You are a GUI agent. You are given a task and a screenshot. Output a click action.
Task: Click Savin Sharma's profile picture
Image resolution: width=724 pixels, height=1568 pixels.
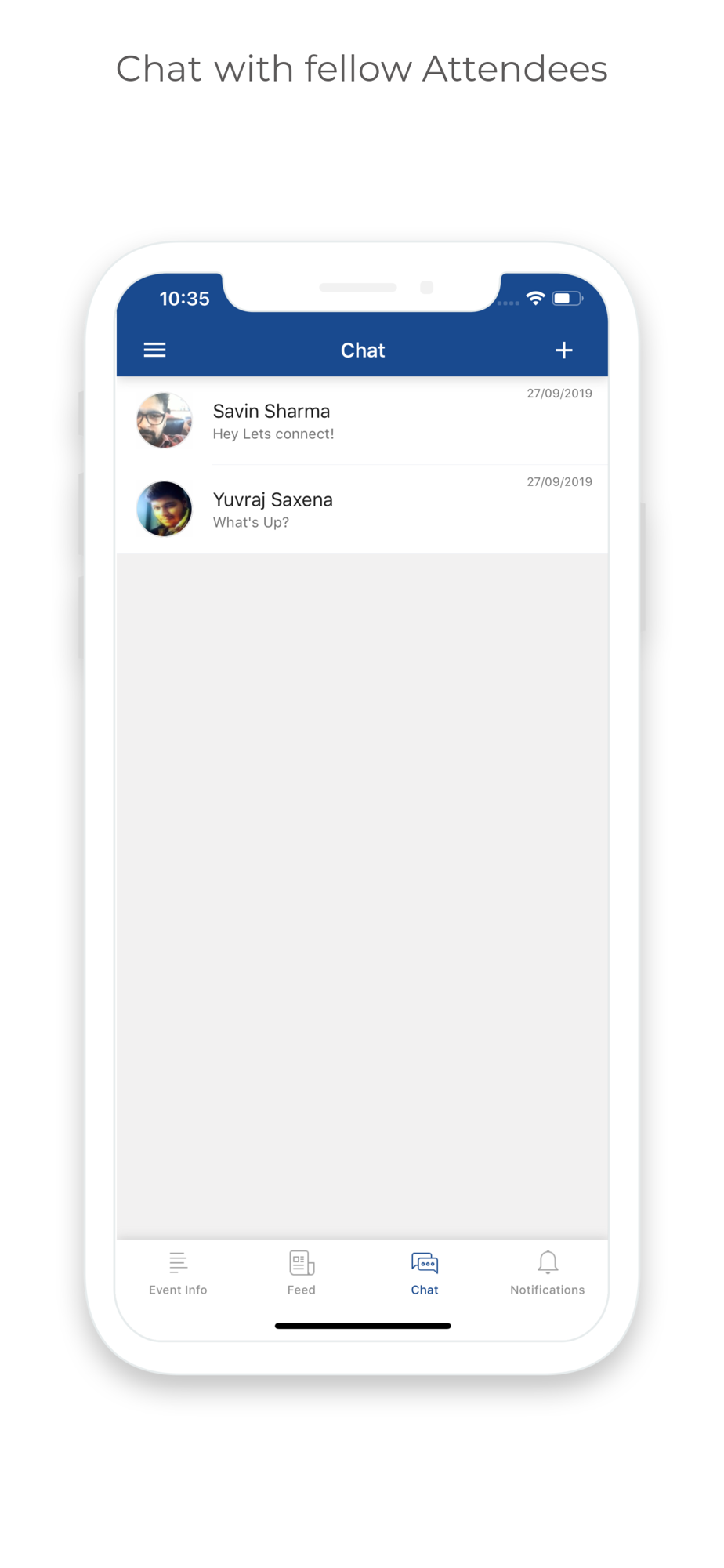pyautogui.click(x=165, y=420)
